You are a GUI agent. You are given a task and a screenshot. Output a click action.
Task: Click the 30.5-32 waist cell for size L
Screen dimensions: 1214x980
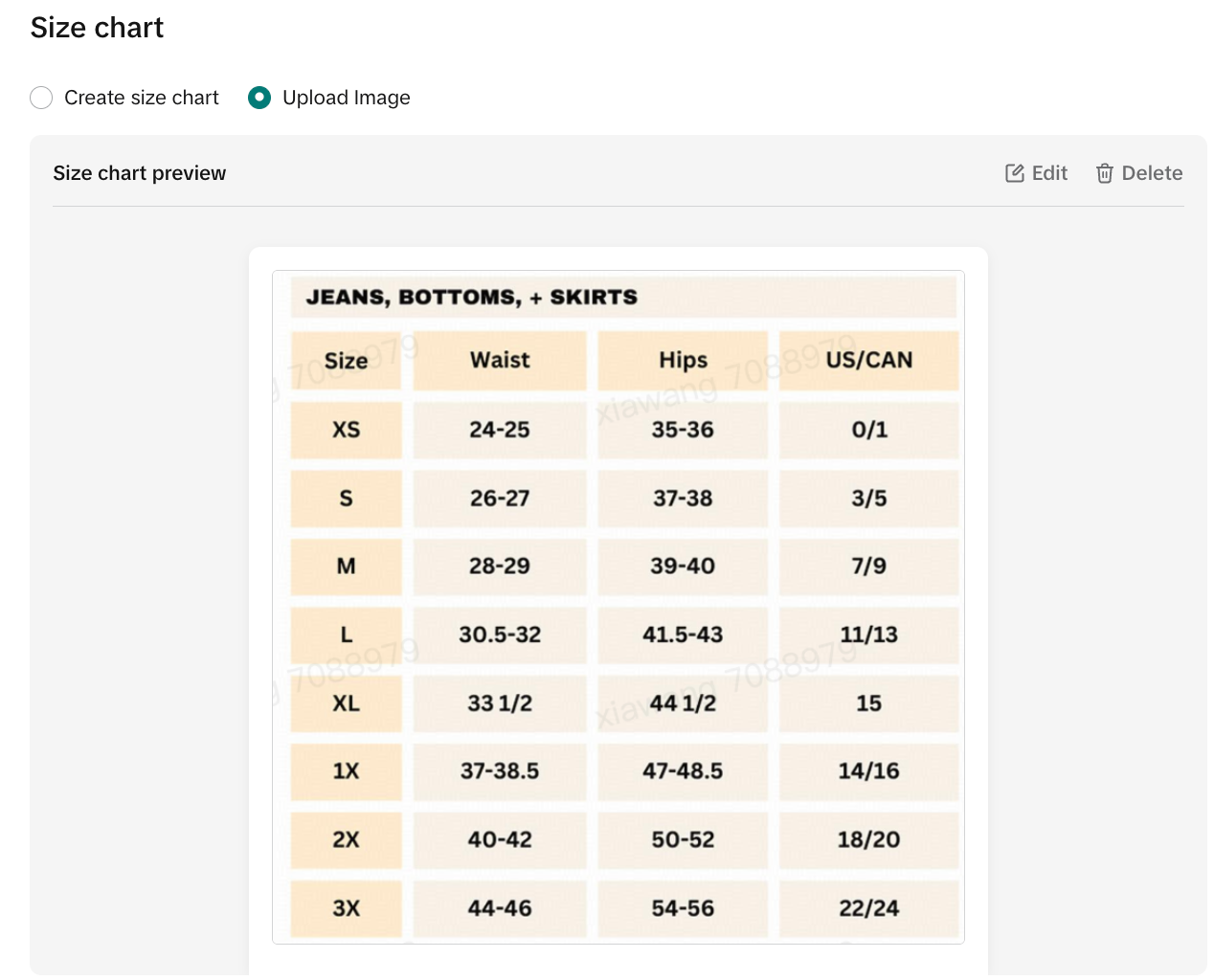tap(499, 635)
